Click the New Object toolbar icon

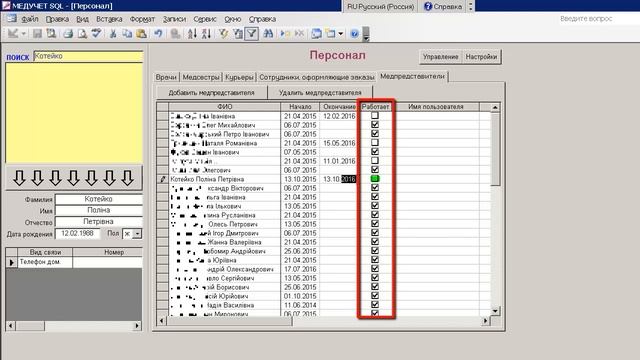(330, 33)
